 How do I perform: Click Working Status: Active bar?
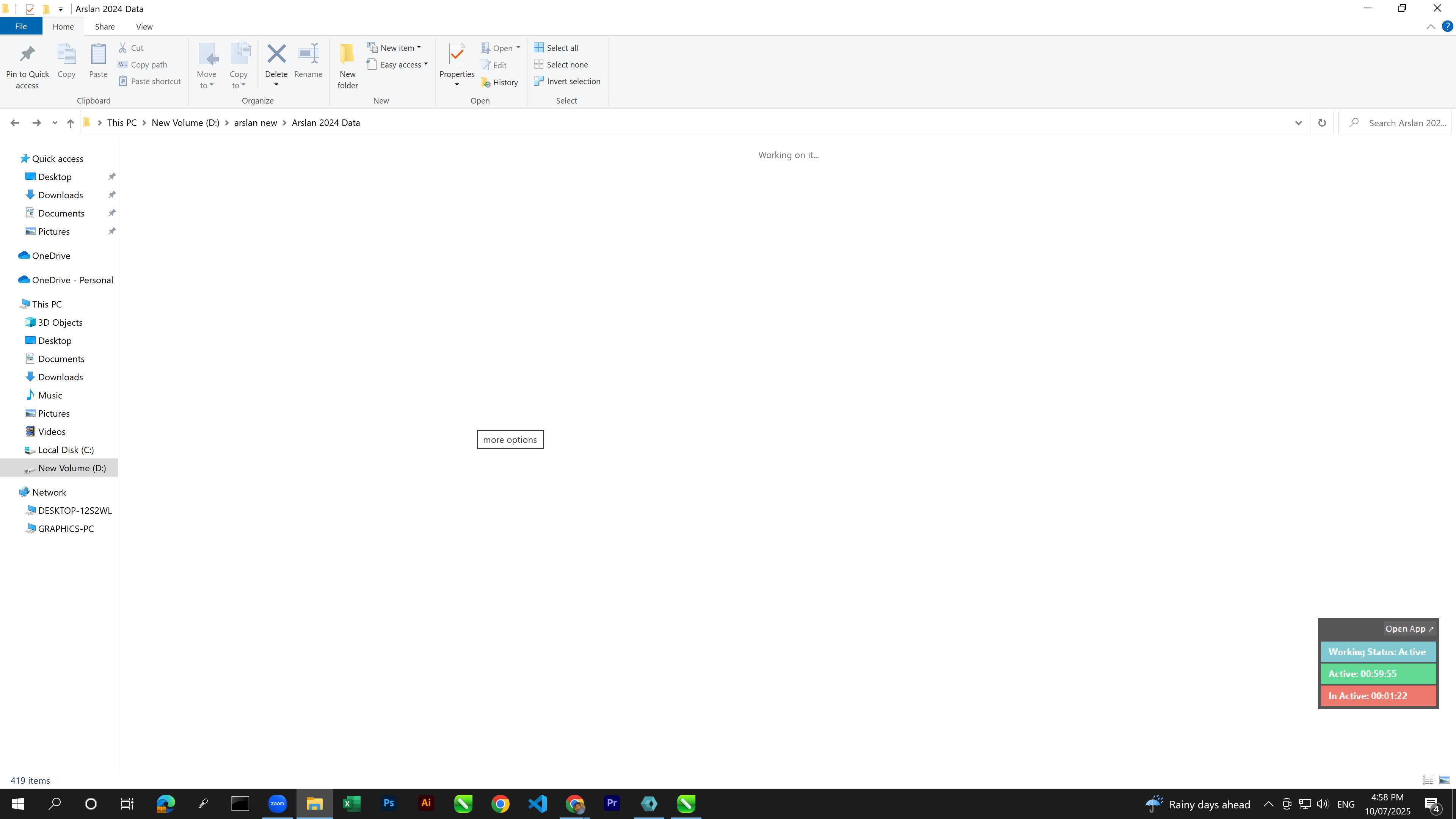click(x=1378, y=652)
